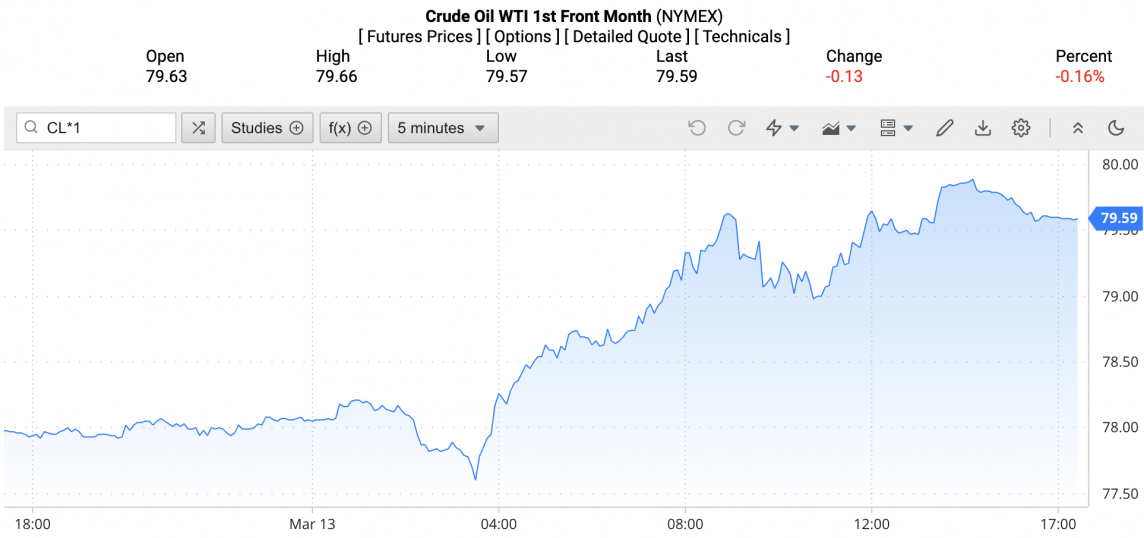
Task: Click the 79.59 current price marker
Action: pos(1117,217)
